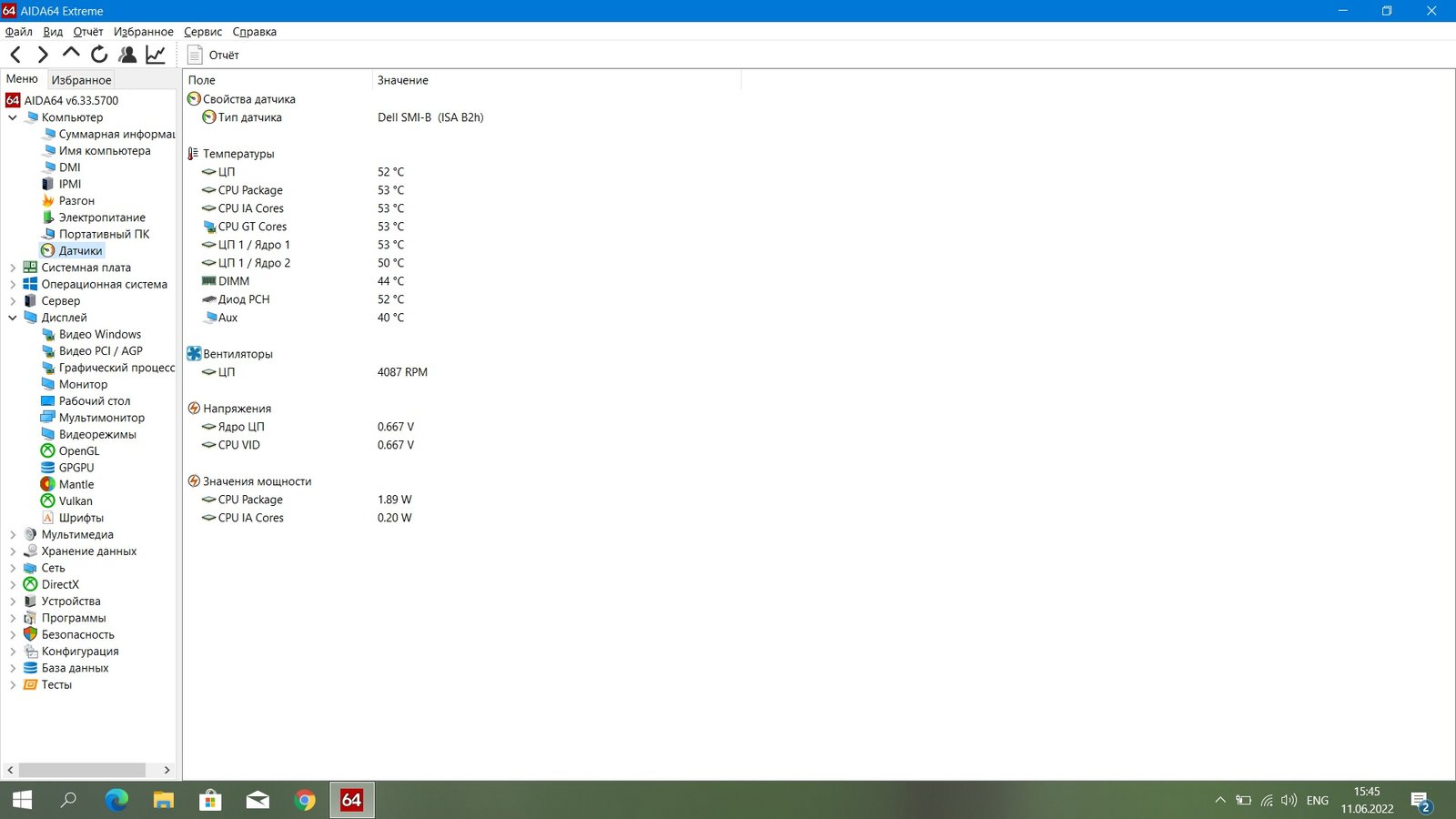This screenshot has width=1456, height=819.
Task: Refresh sensor data with the refresh icon
Action: (99, 56)
